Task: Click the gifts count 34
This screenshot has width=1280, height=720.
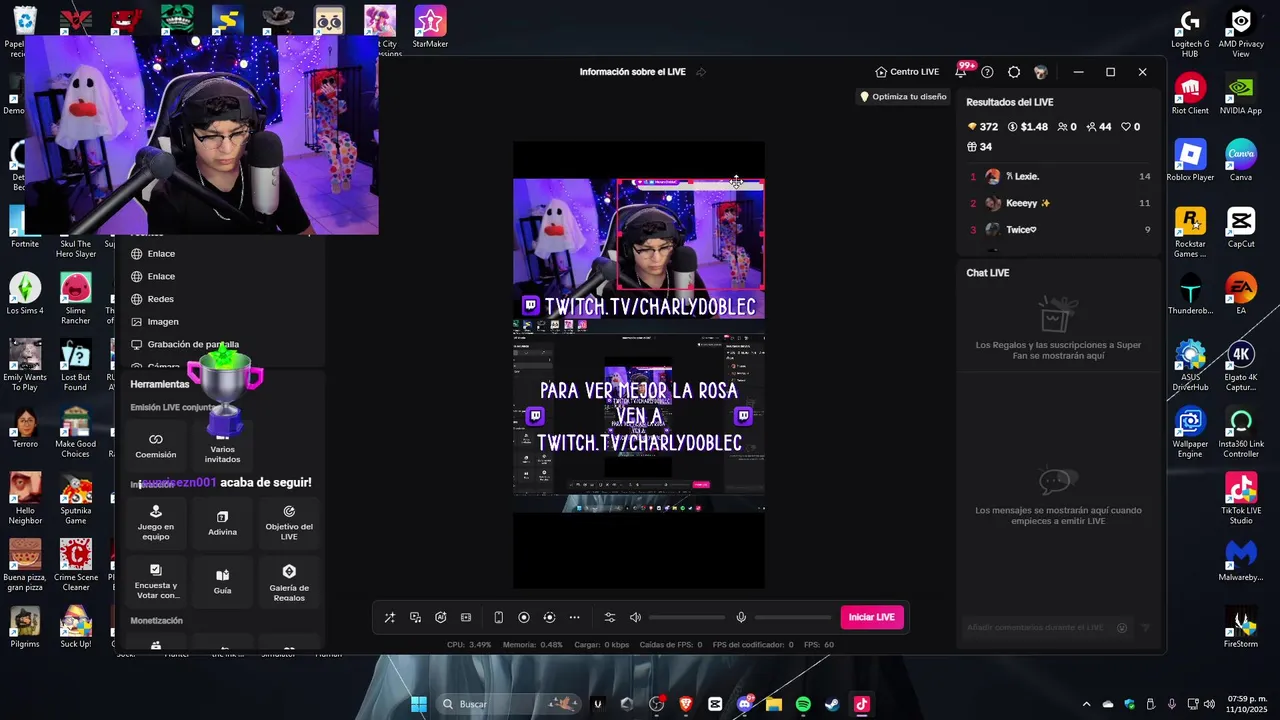Action: 979,147
